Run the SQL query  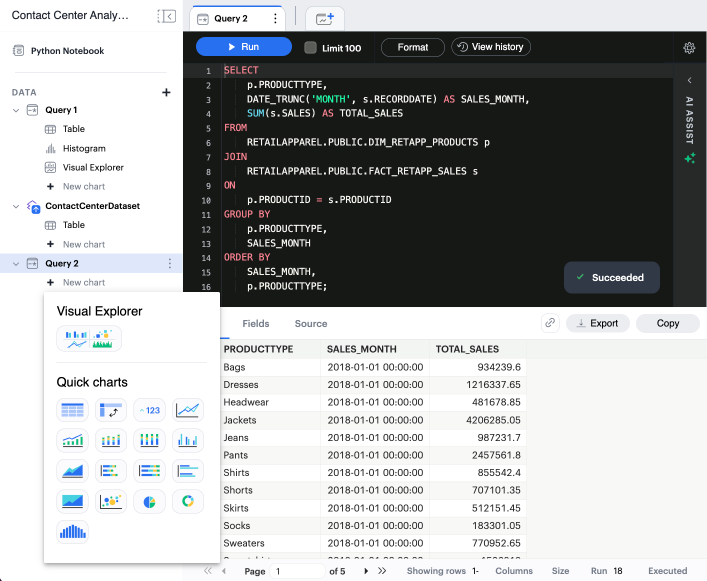pyautogui.click(x=243, y=47)
